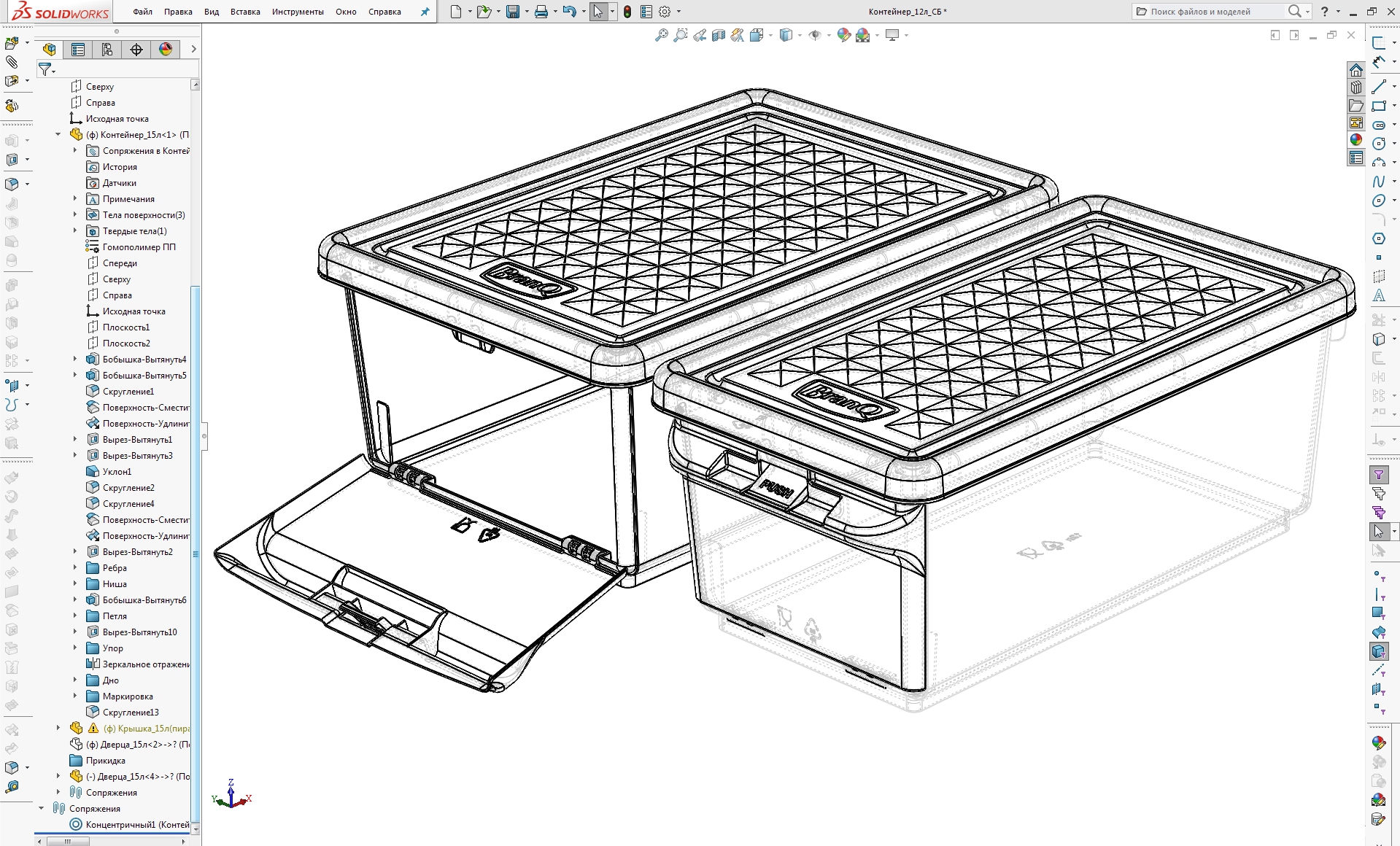Open the File Explorer folder icon in task pane
This screenshot has width=1400, height=846.
tap(1356, 105)
